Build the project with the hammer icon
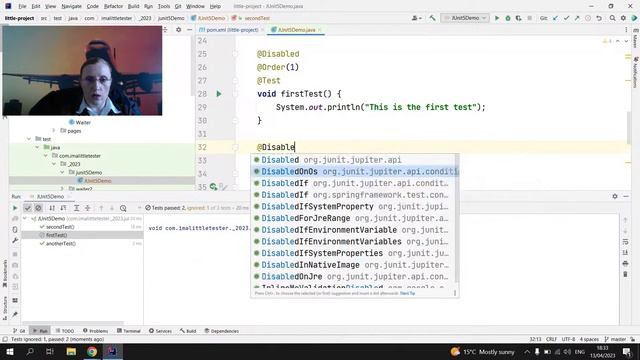The image size is (640, 360). tap(432, 18)
